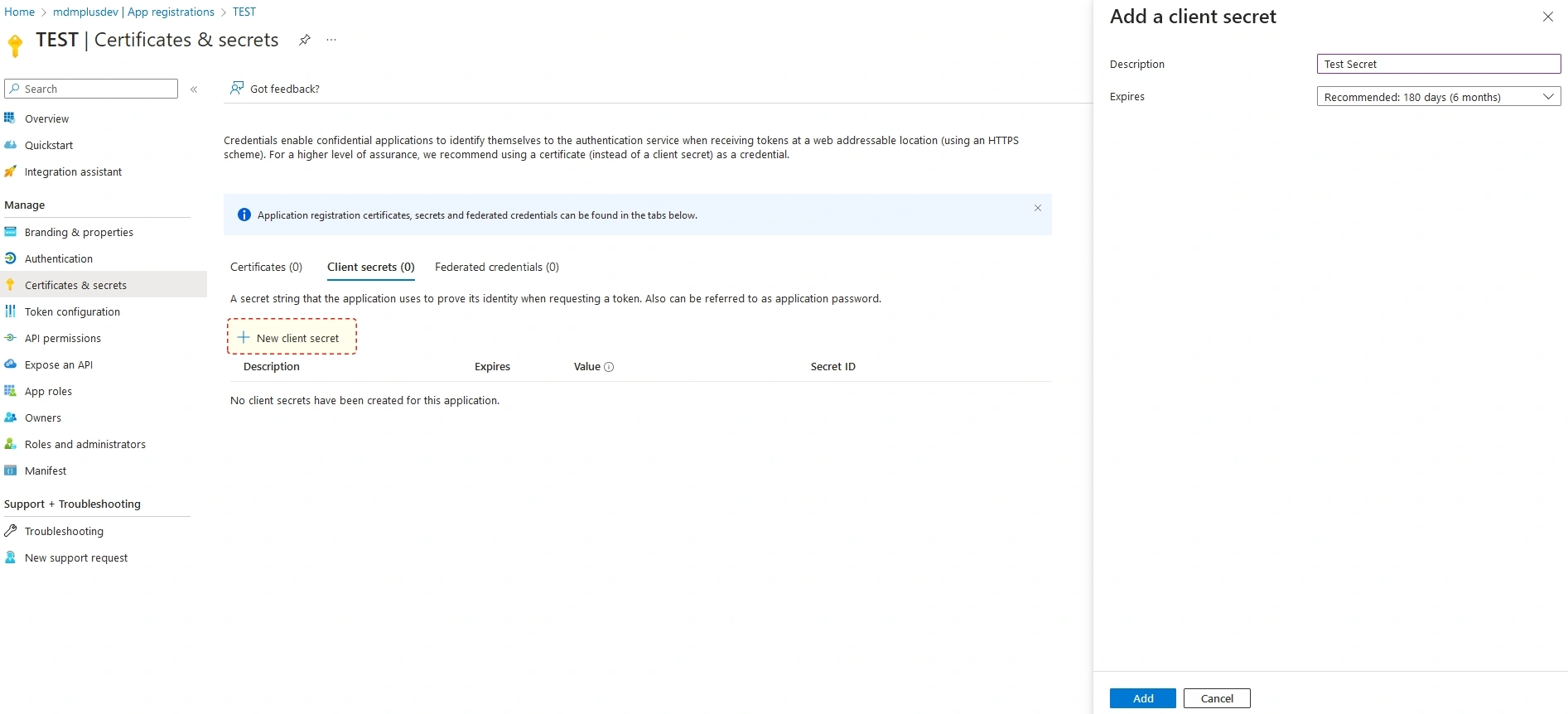
Task: Cancel adding the client secret
Action: pyautogui.click(x=1217, y=698)
